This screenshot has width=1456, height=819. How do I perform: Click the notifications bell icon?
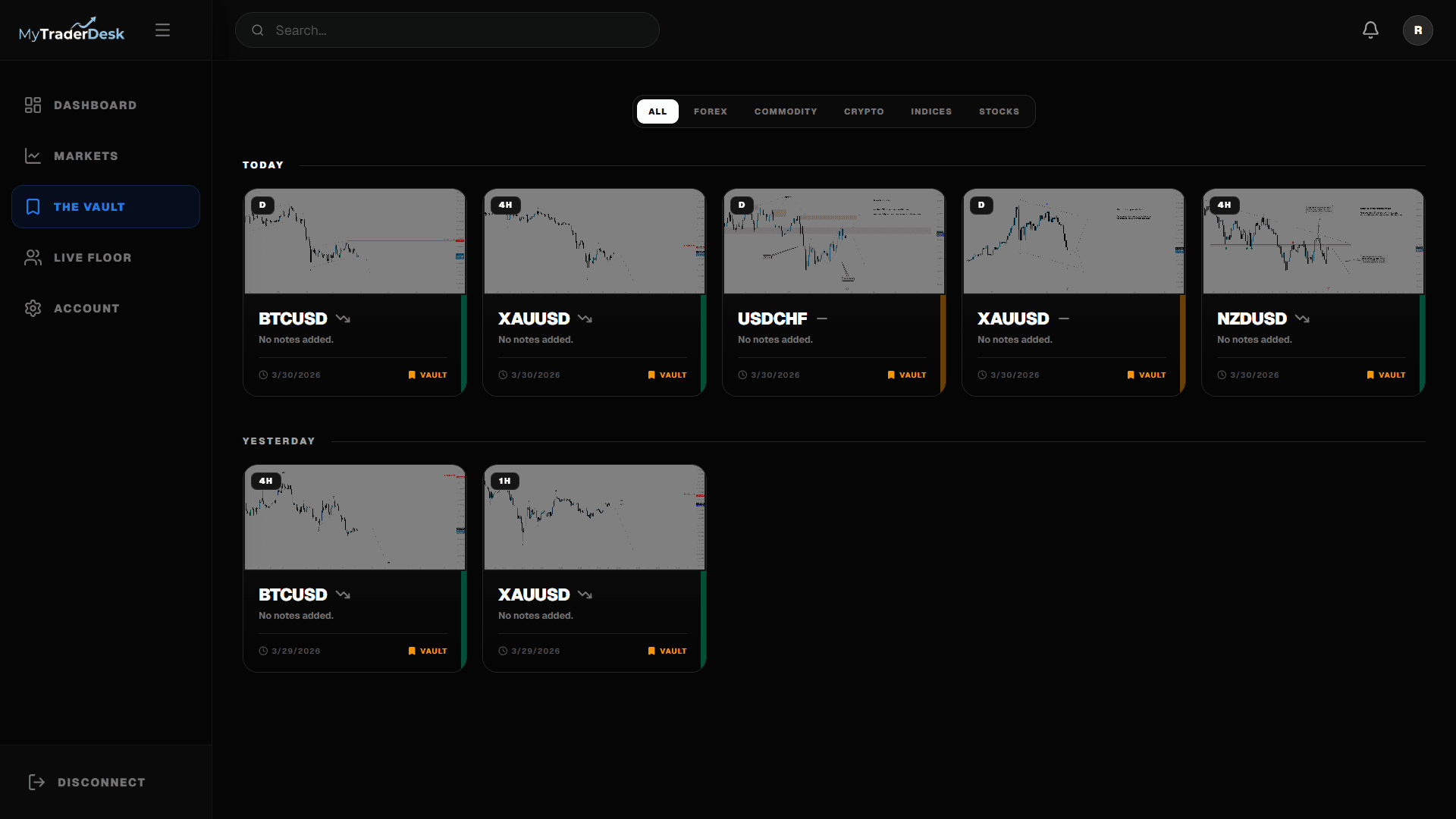click(1370, 30)
